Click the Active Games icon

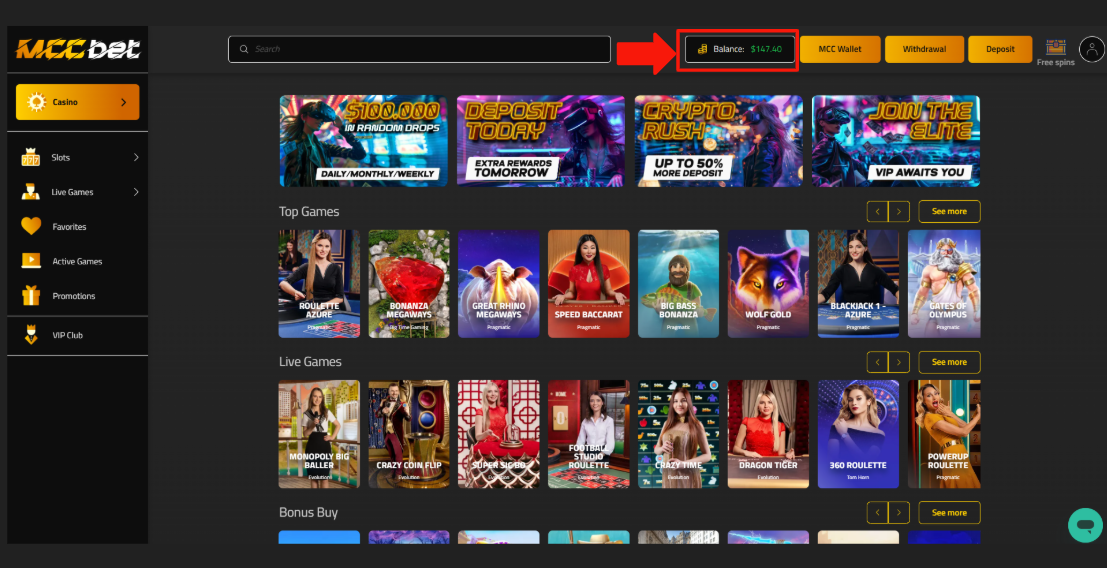point(31,261)
